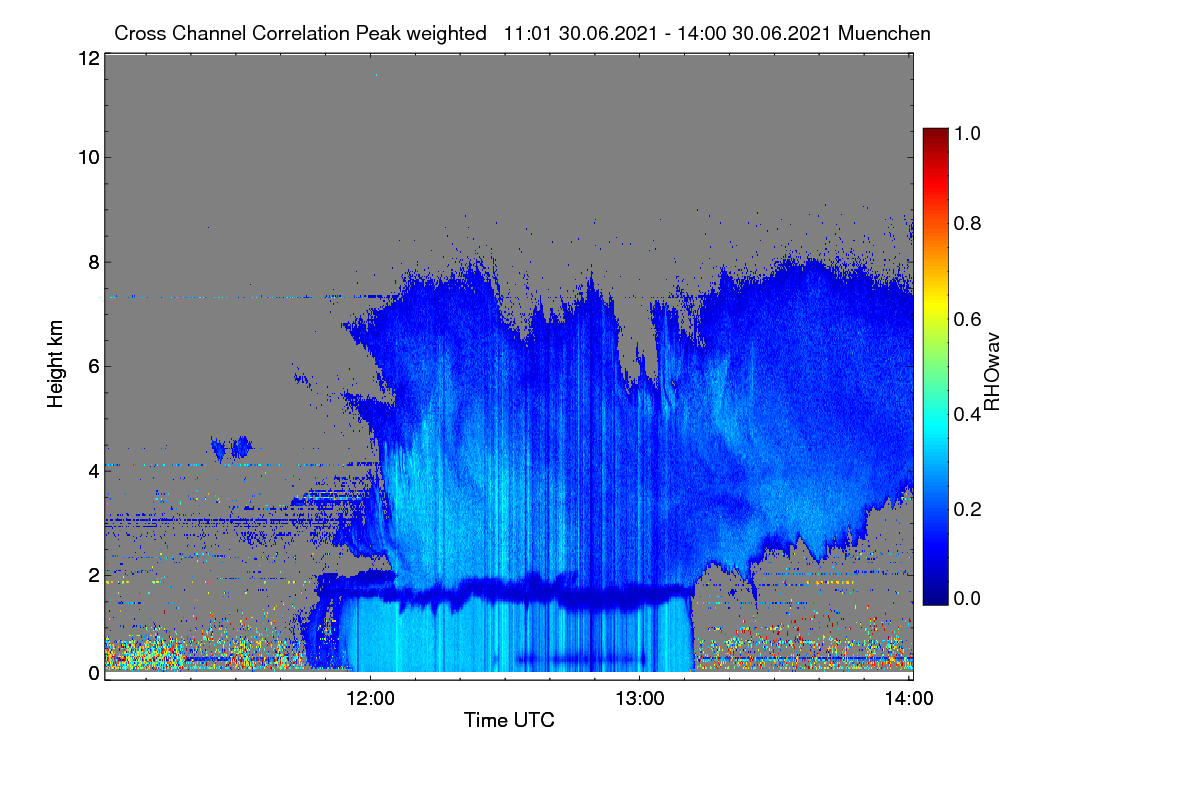Click the colorbar value '1.0'
The height and width of the screenshot is (800, 1200).
coord(968,131)
